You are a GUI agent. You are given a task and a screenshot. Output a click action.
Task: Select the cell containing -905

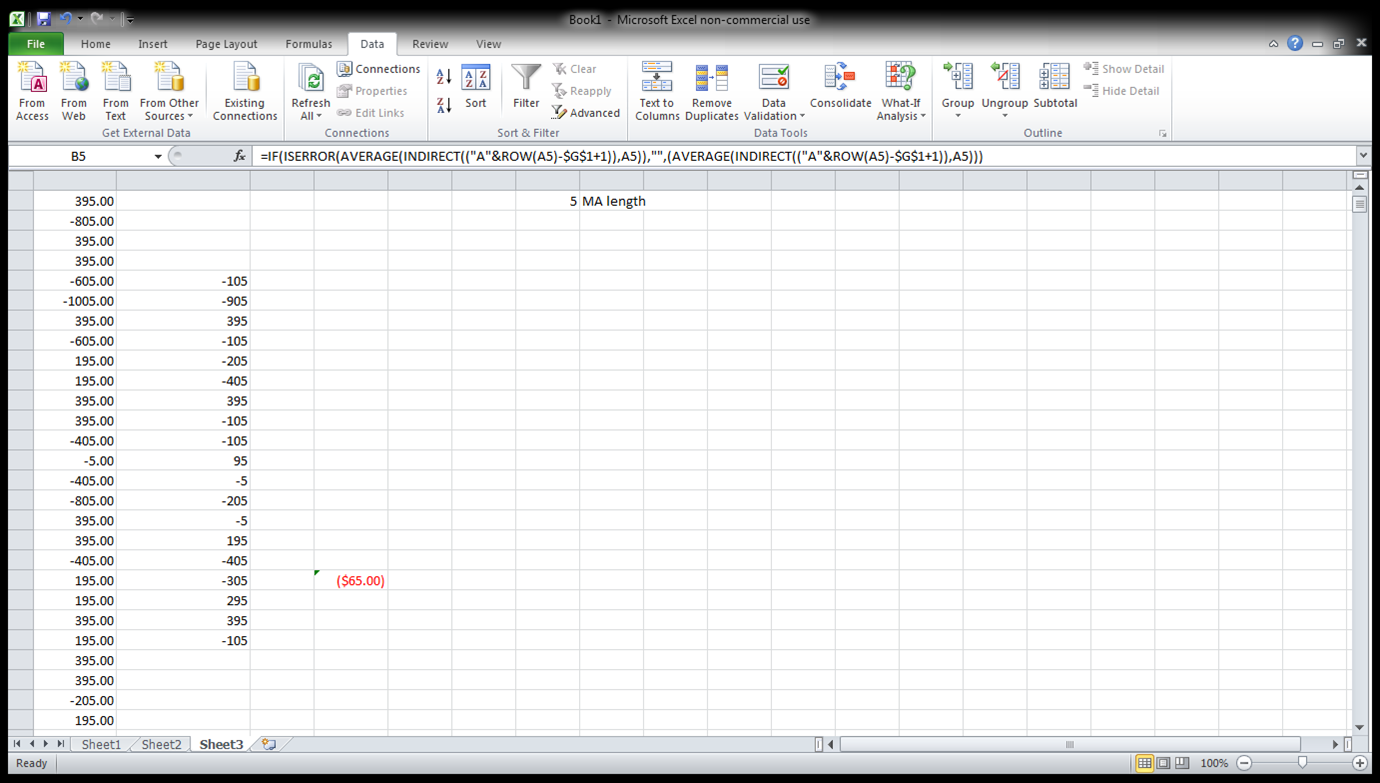(183, 301)
